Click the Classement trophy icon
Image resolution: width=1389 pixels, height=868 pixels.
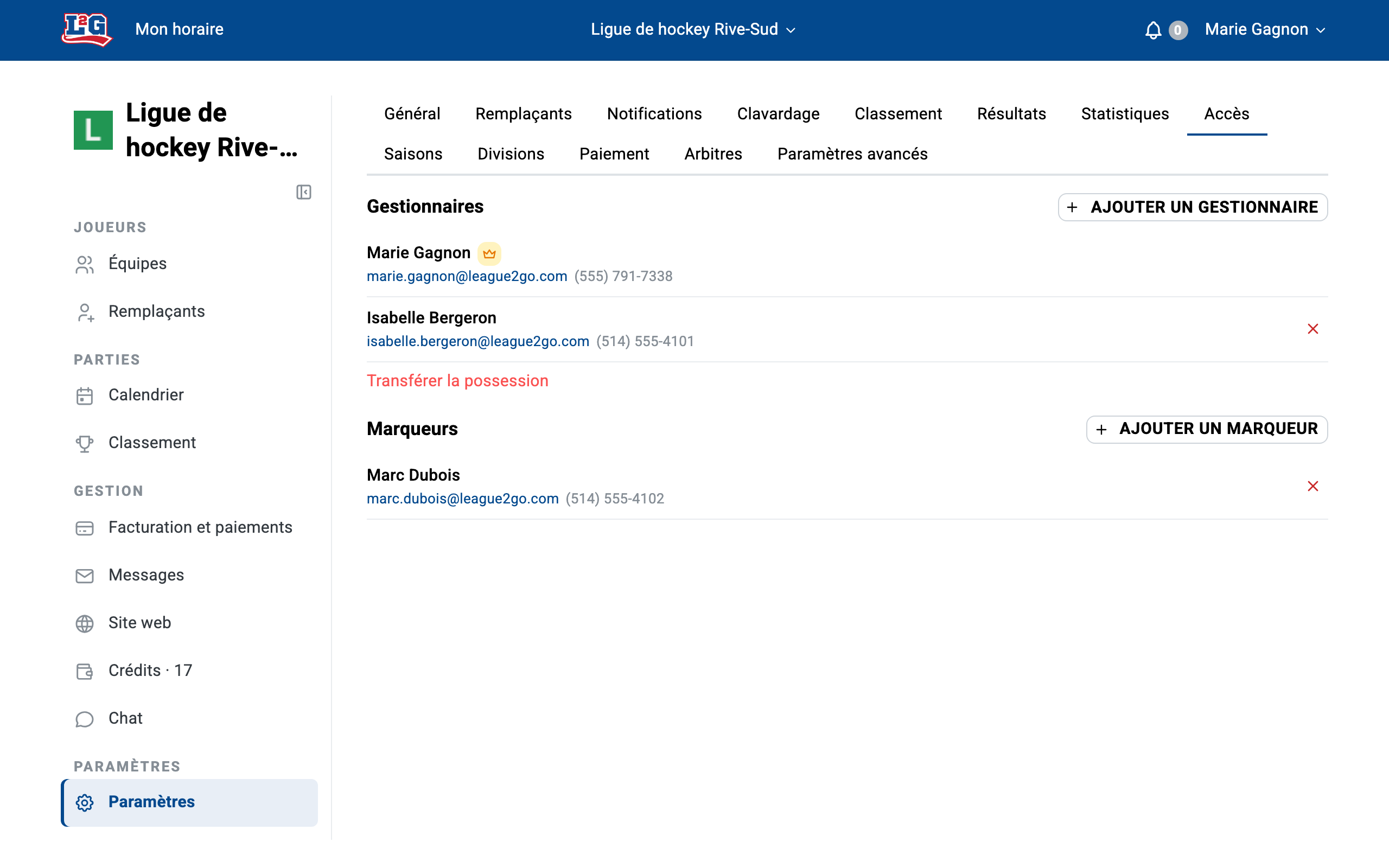pos(85,443)
